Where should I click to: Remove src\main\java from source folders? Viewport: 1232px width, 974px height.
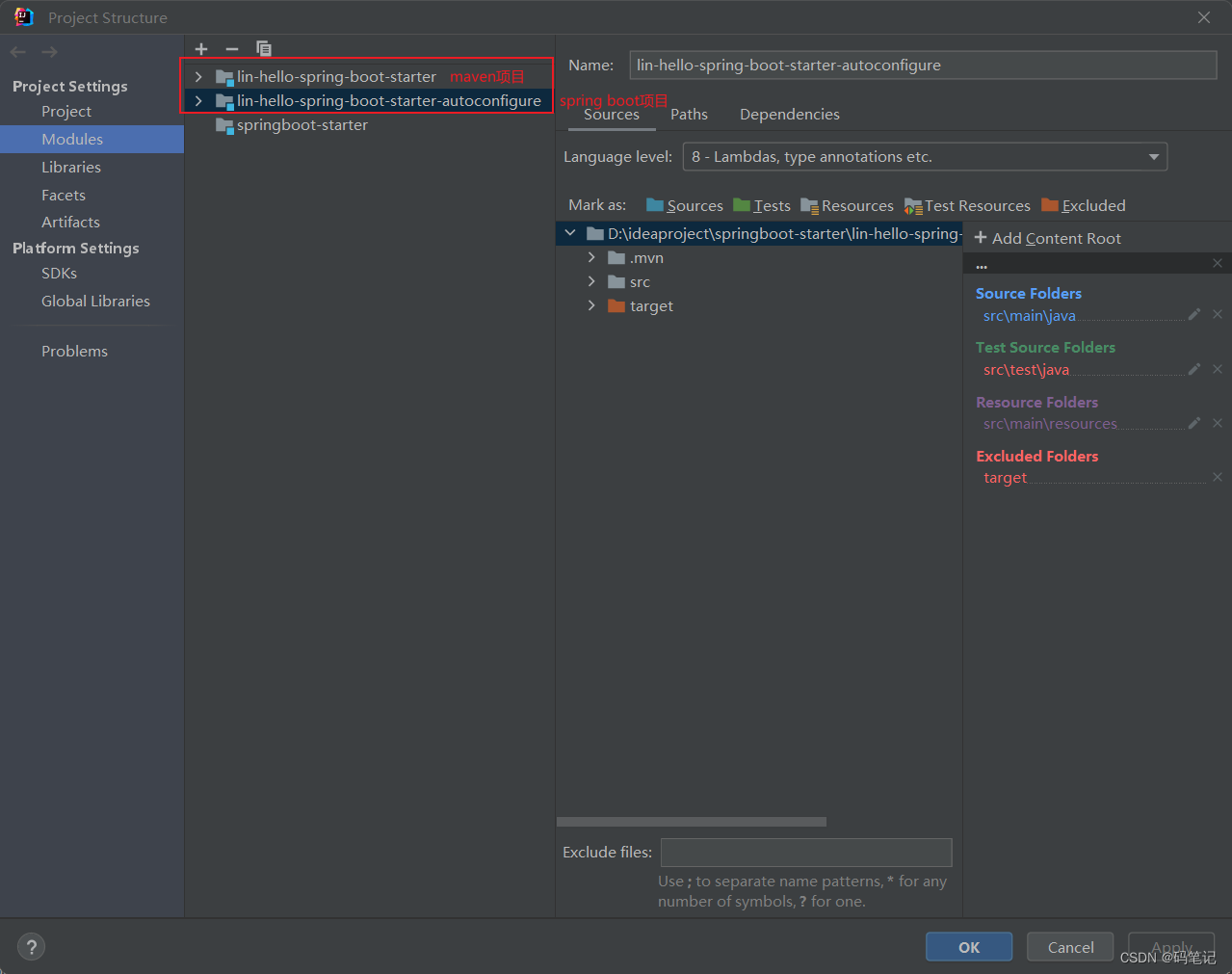(1218, 314)
